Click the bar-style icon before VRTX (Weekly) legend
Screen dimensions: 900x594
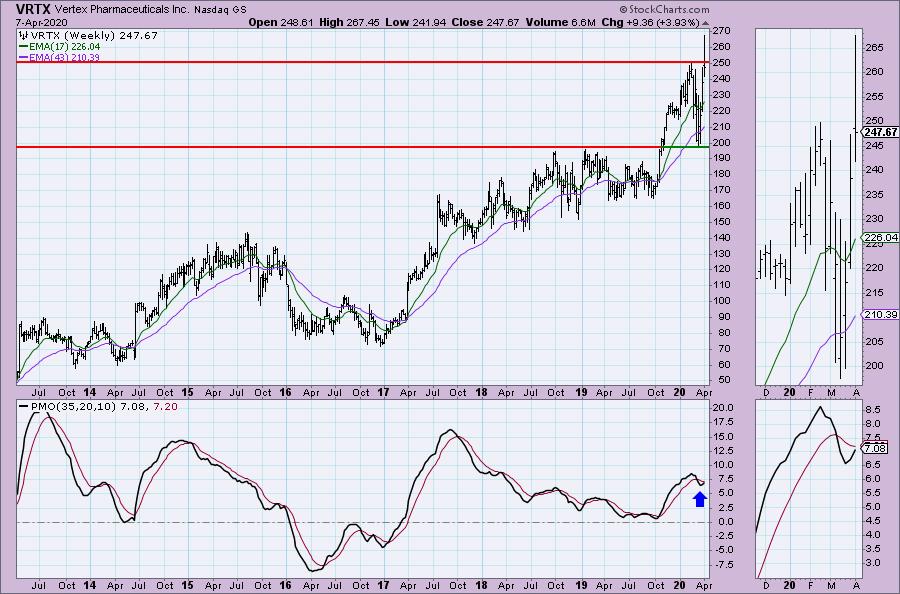tap(24, 36)
